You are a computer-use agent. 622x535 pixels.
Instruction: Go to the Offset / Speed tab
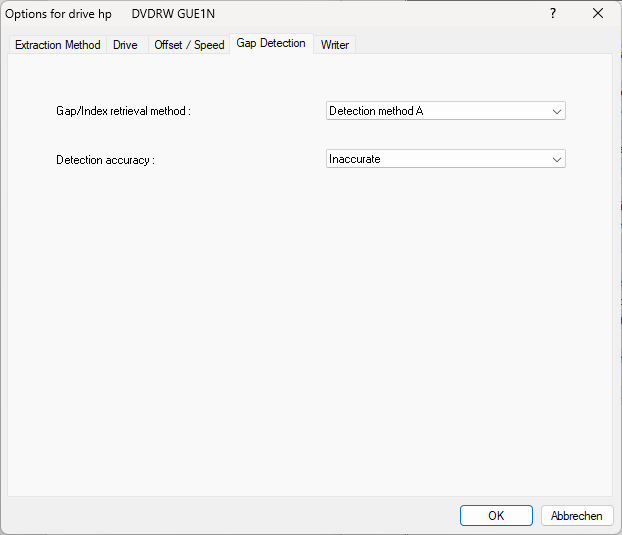pyautogui.click(x=189, y=45)
